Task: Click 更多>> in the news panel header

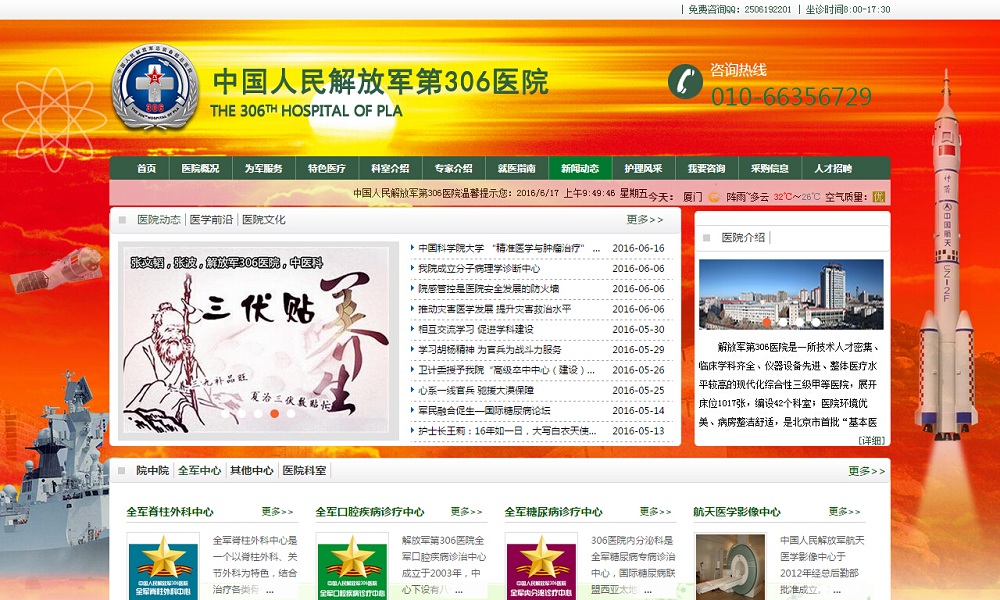Action: coord(645,219)
